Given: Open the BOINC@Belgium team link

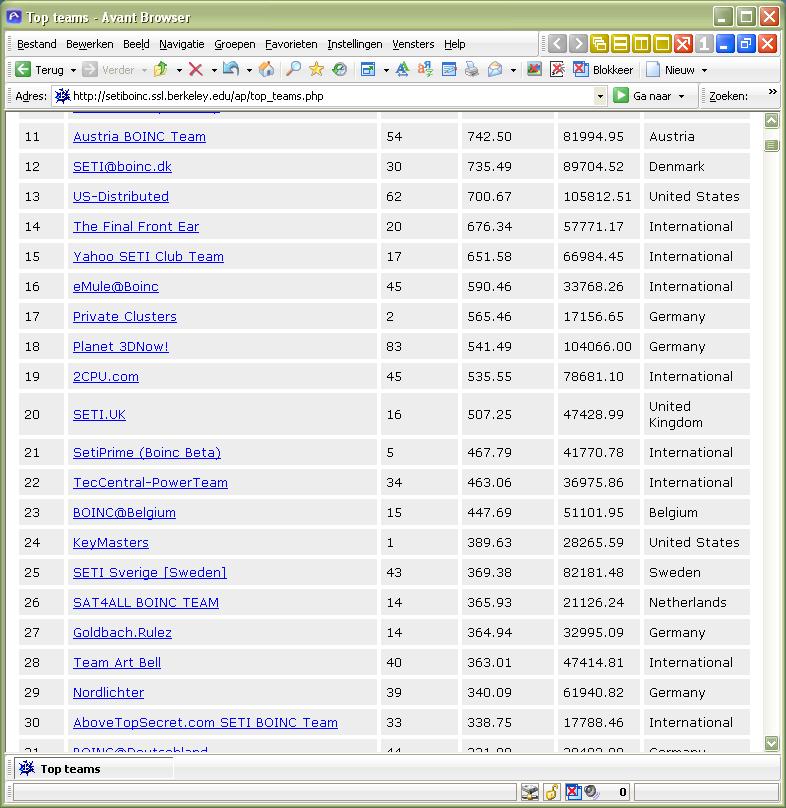Looking at the screenshot, I should pyautogui.click(x=124, y=512).
